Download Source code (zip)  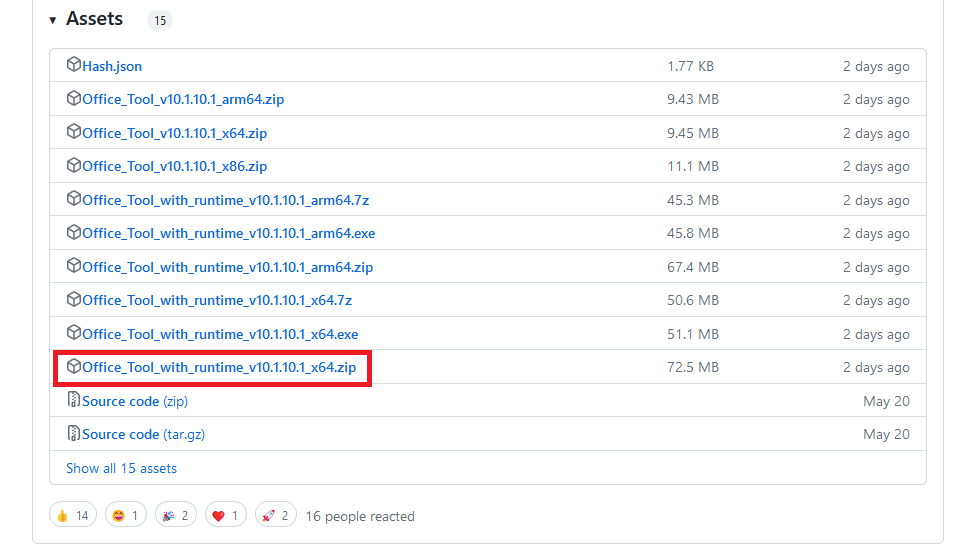(135, 402)
